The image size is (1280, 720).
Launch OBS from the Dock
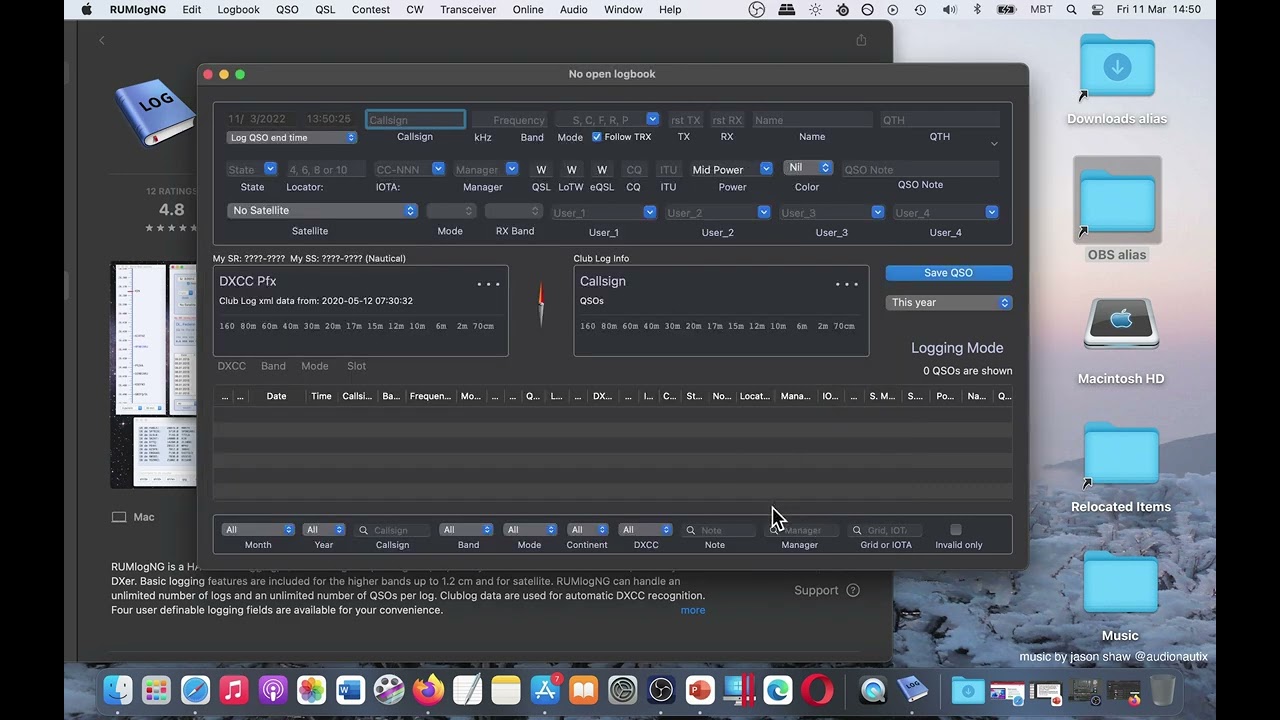[x=661, y=690]
